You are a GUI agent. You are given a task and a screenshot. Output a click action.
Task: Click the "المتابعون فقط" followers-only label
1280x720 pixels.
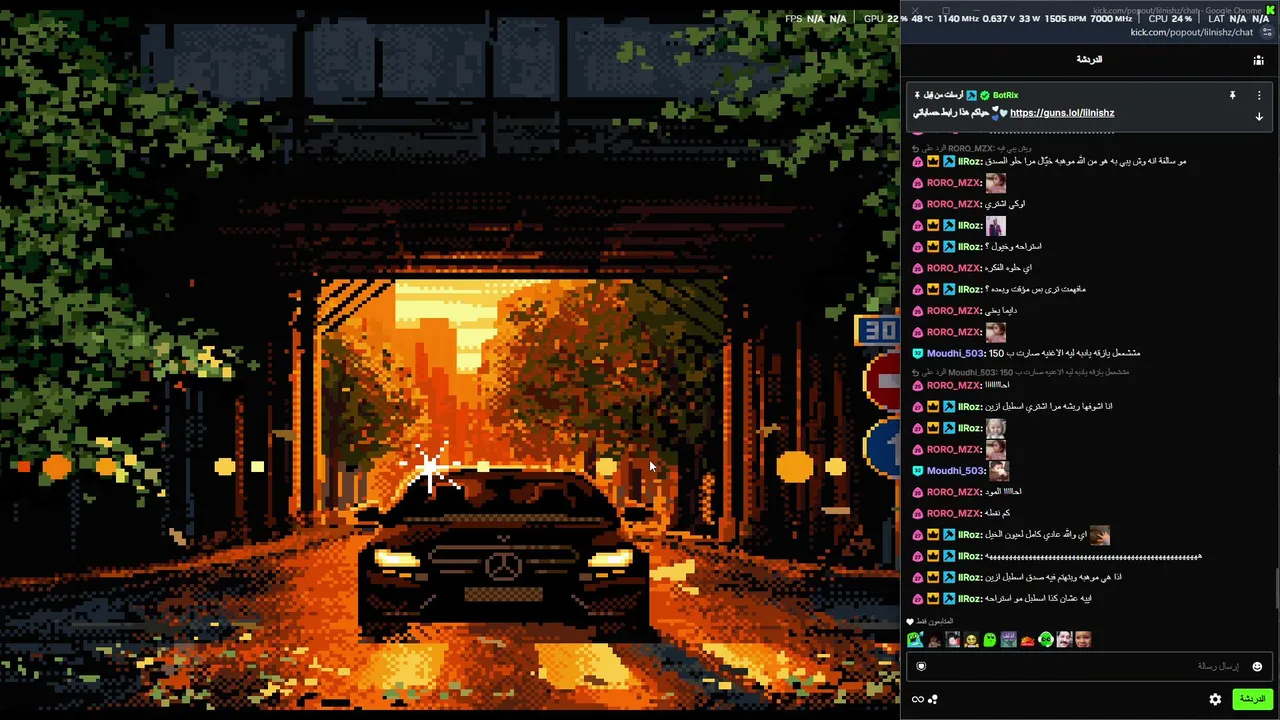tap(935, 622)
